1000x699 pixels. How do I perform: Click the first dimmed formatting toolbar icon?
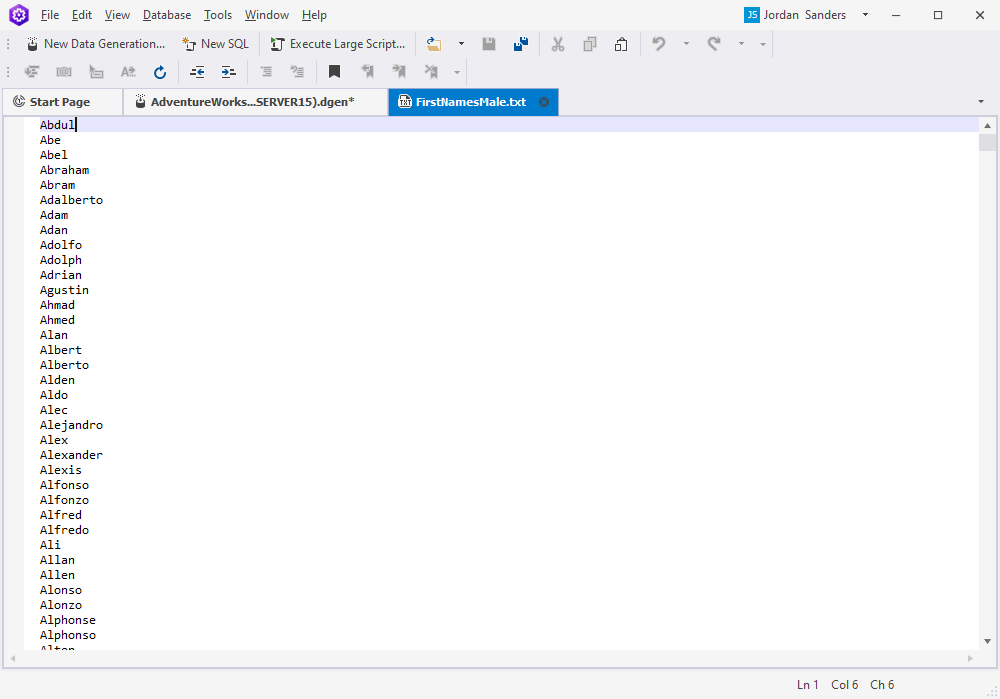tap(32, 72)
